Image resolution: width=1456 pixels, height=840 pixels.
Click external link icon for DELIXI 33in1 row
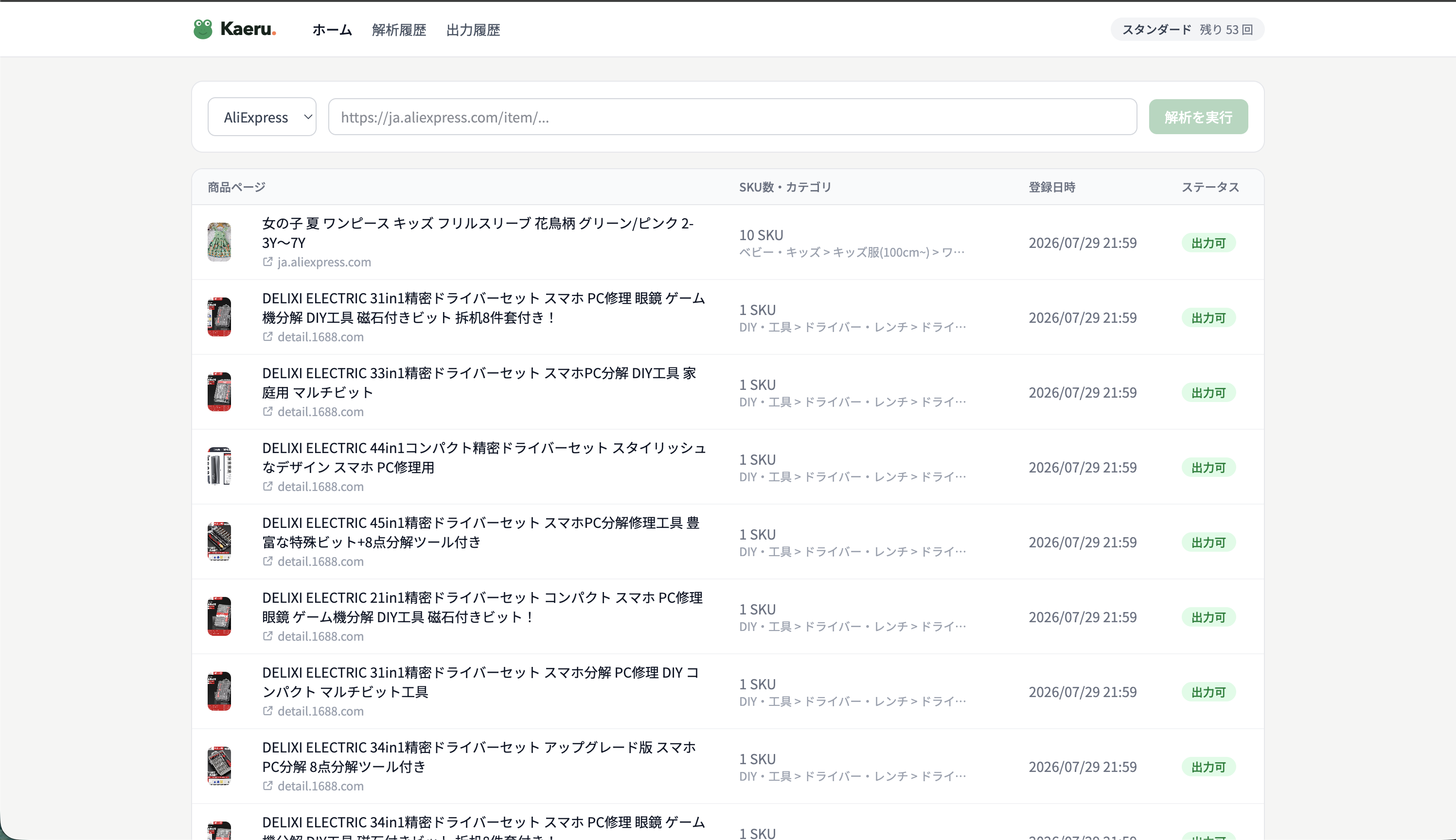tap(268, 411)
